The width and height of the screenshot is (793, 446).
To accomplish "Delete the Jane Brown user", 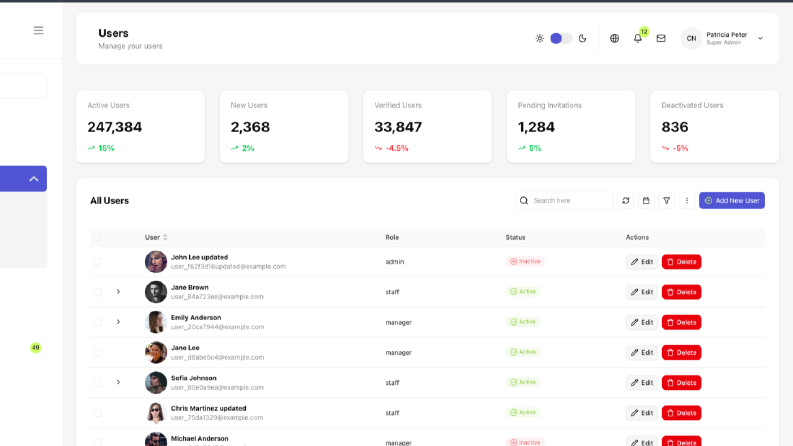I will coord(681,292).
